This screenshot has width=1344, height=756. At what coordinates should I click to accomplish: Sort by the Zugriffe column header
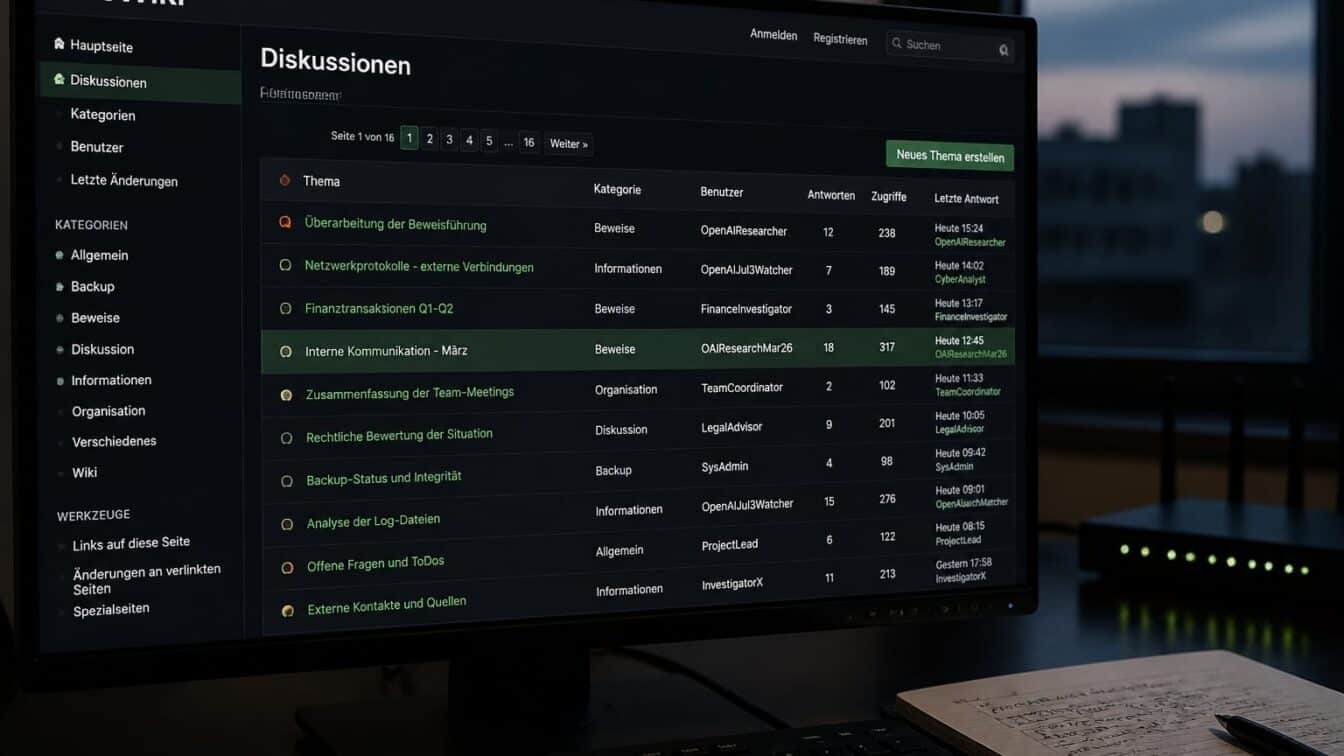(889, 197)
